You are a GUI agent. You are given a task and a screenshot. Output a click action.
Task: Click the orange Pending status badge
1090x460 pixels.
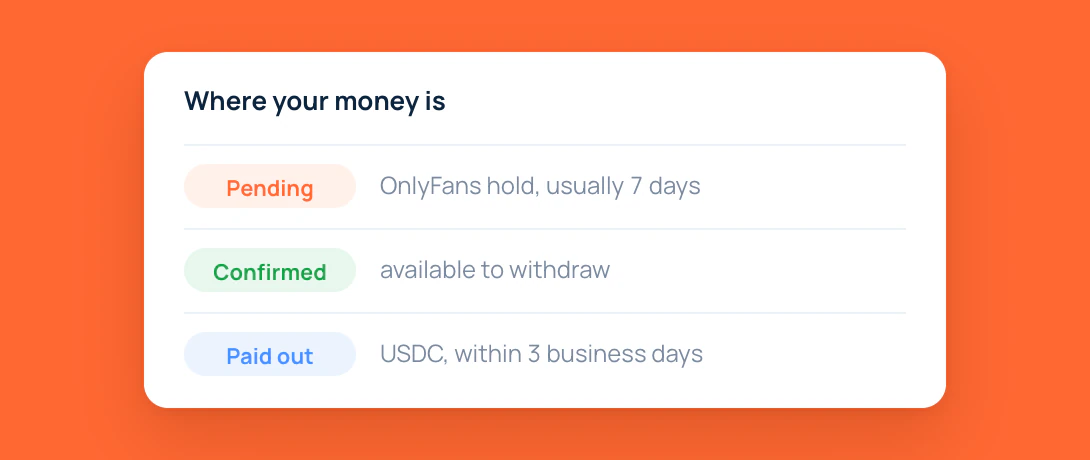[x=270, y=186]
